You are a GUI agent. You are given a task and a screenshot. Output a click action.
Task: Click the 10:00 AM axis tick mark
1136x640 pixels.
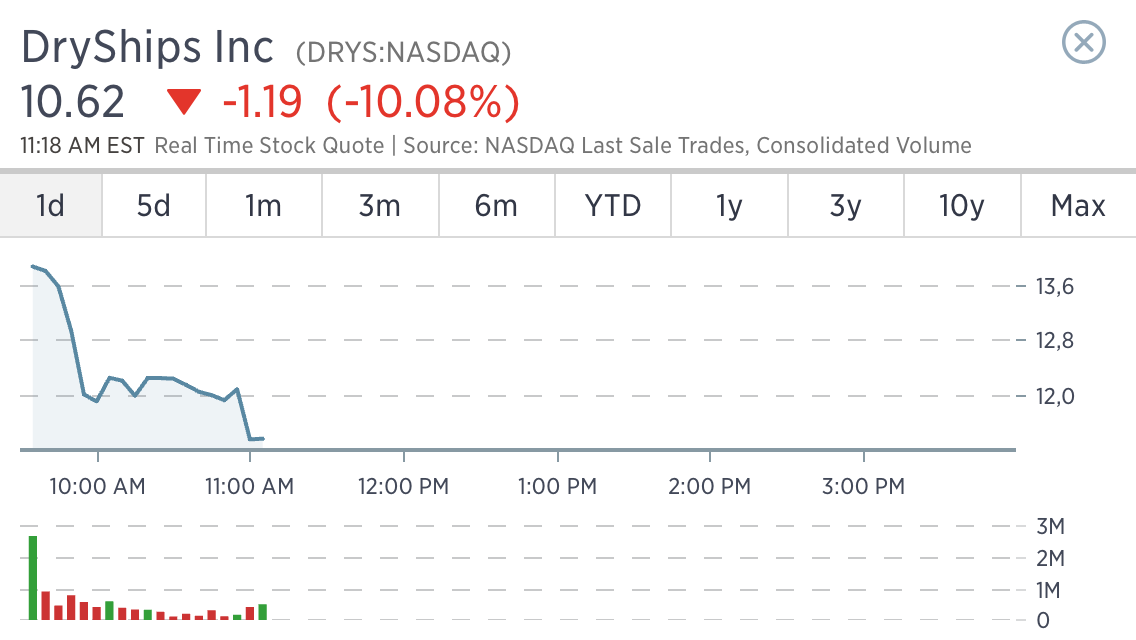98,456
